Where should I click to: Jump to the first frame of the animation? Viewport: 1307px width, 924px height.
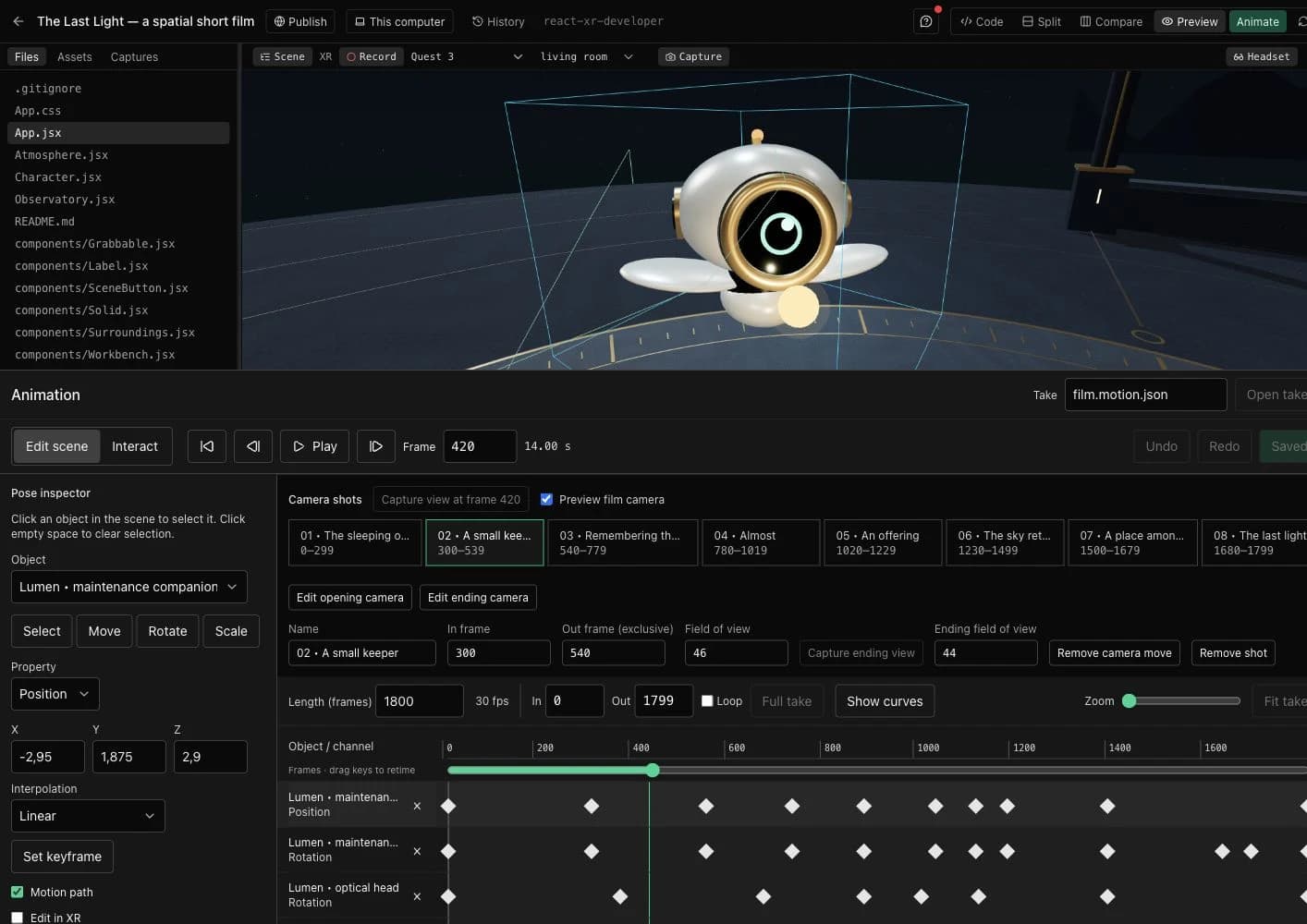pos(207,446)
